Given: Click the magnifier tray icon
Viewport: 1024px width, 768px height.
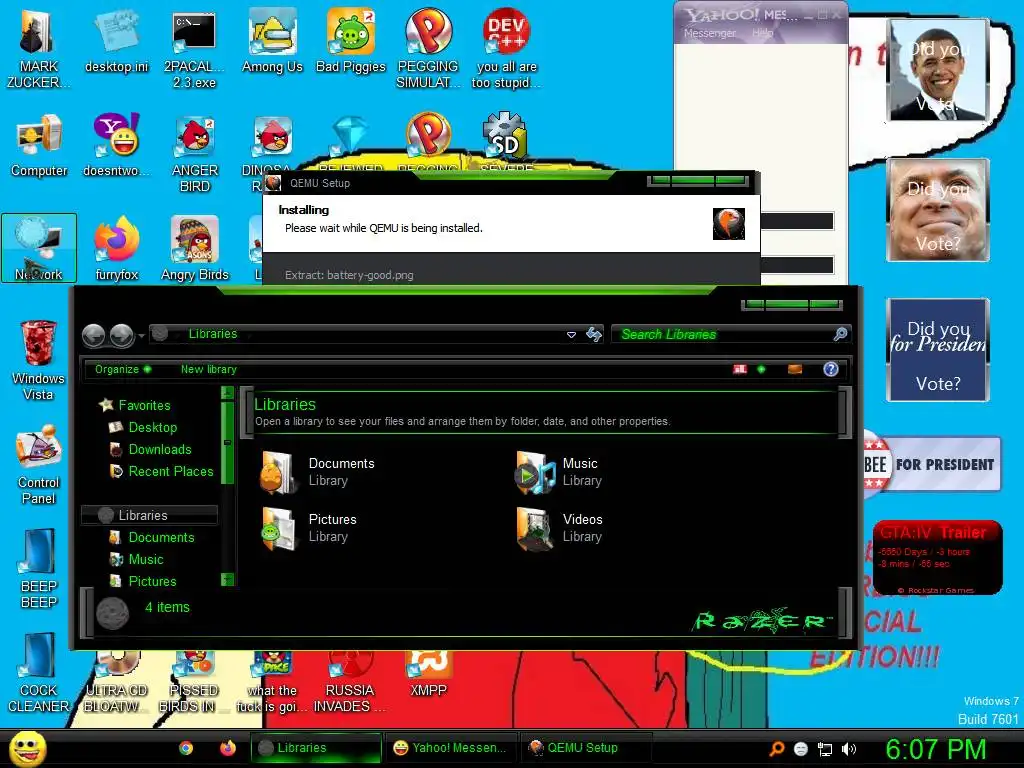Looking at the screenshot, I should pos(776,748).
